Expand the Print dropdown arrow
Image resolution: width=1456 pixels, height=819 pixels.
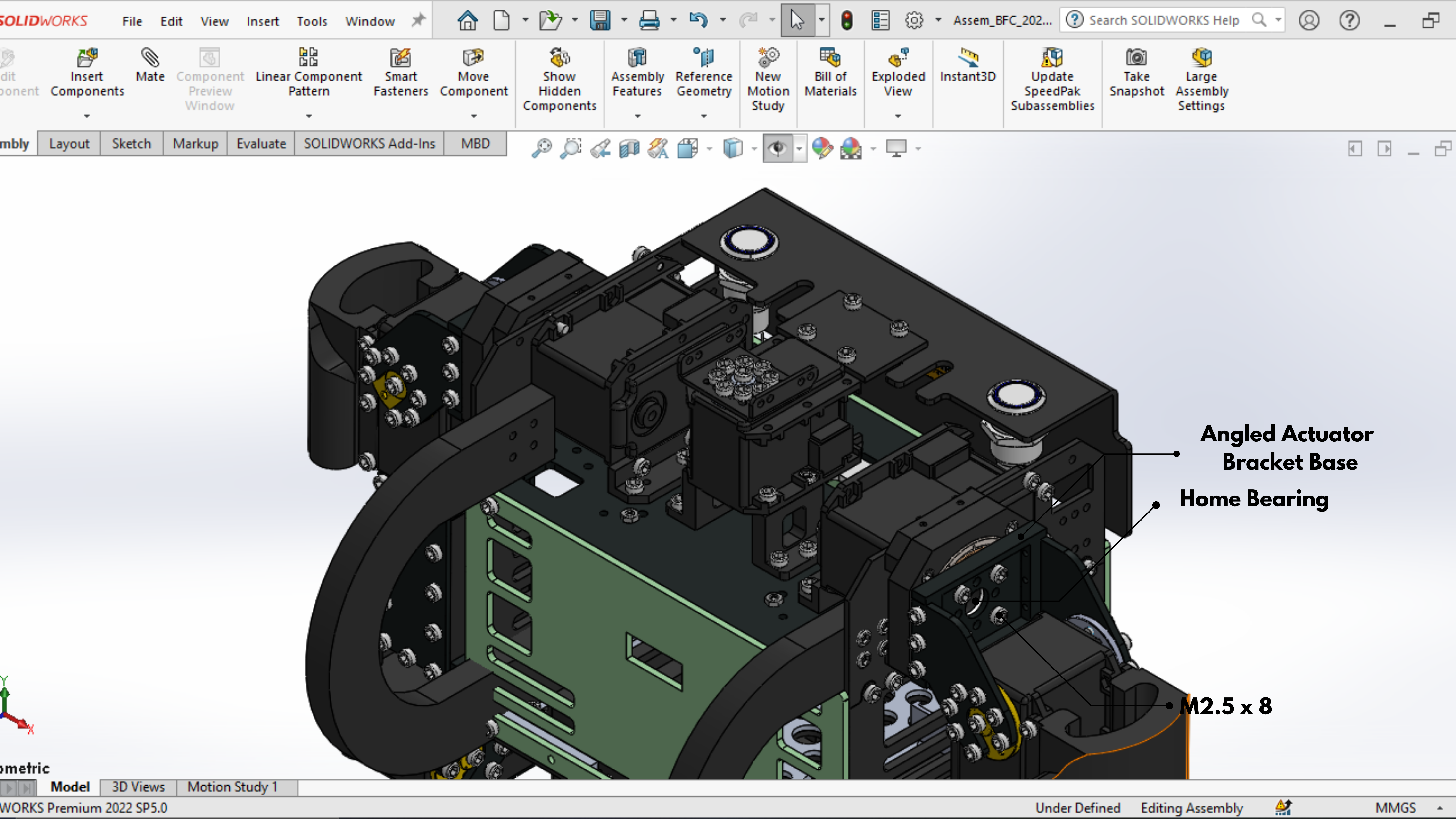point(673,20)
